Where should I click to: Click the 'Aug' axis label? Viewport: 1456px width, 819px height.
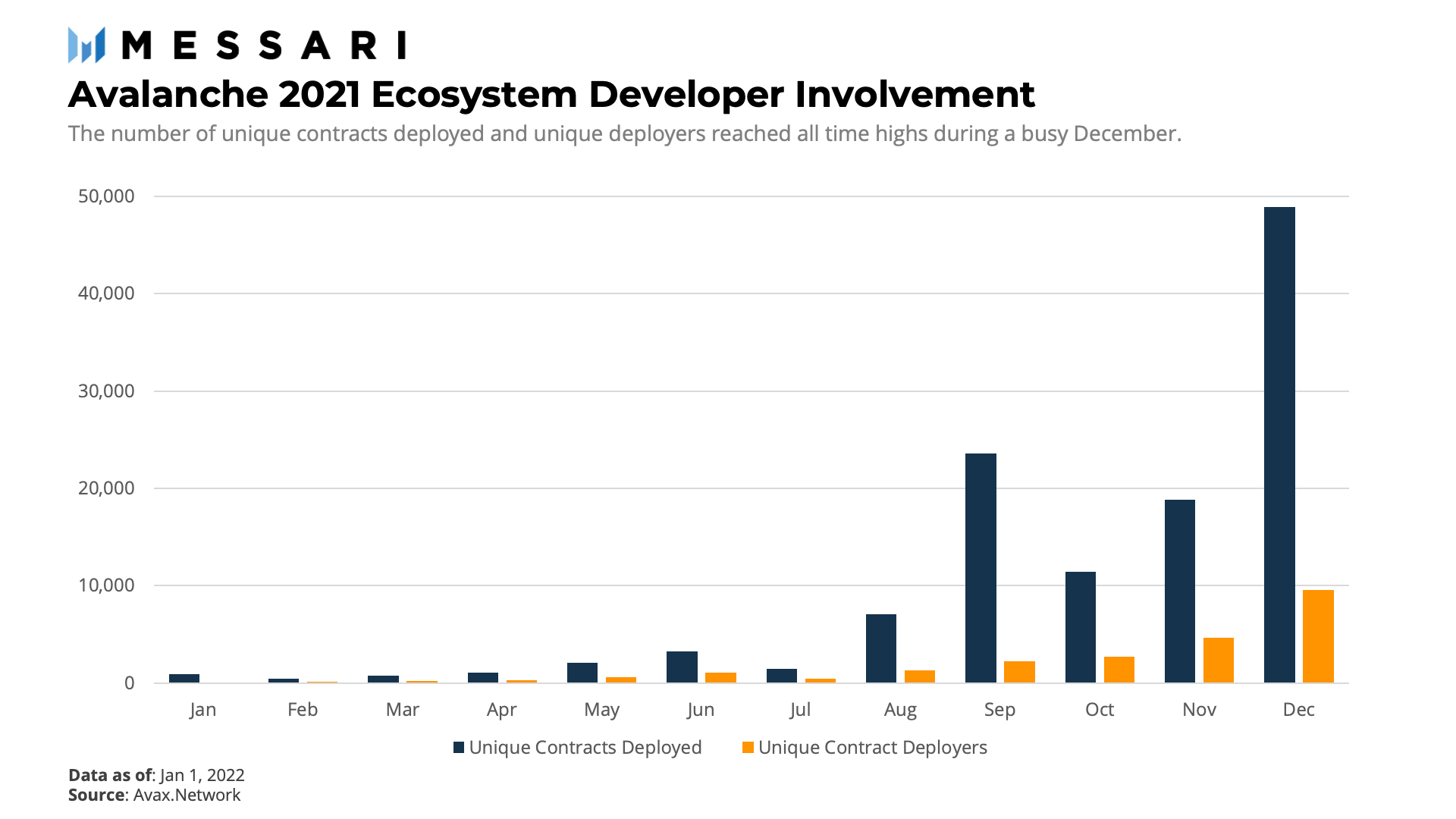pos(900,711)
